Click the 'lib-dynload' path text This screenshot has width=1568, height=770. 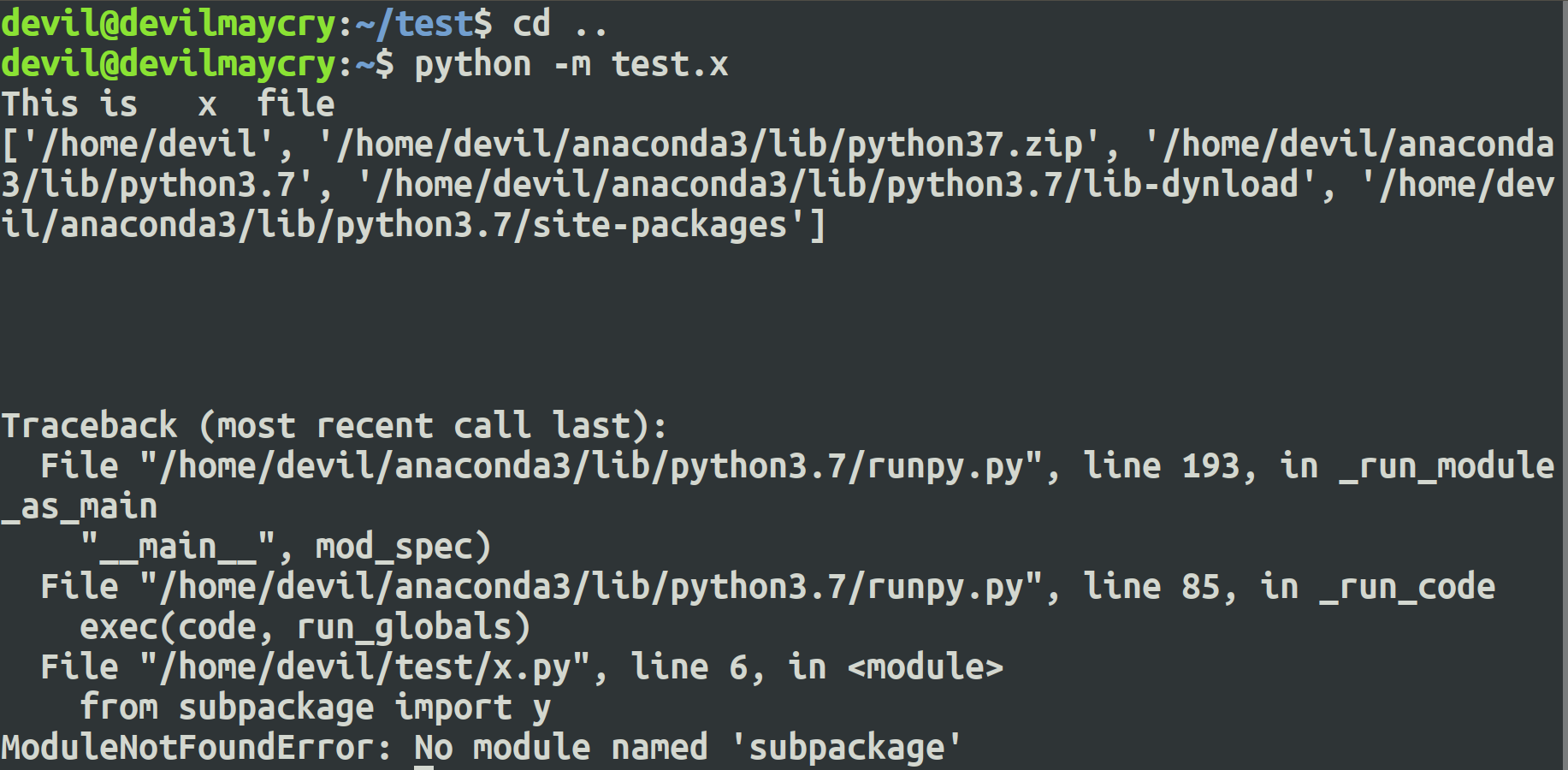1191,185
